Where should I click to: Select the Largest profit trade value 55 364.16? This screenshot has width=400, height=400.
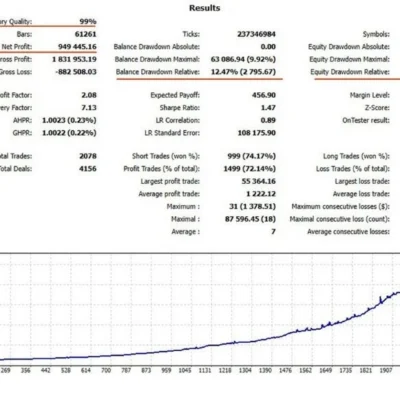[259, 181]
